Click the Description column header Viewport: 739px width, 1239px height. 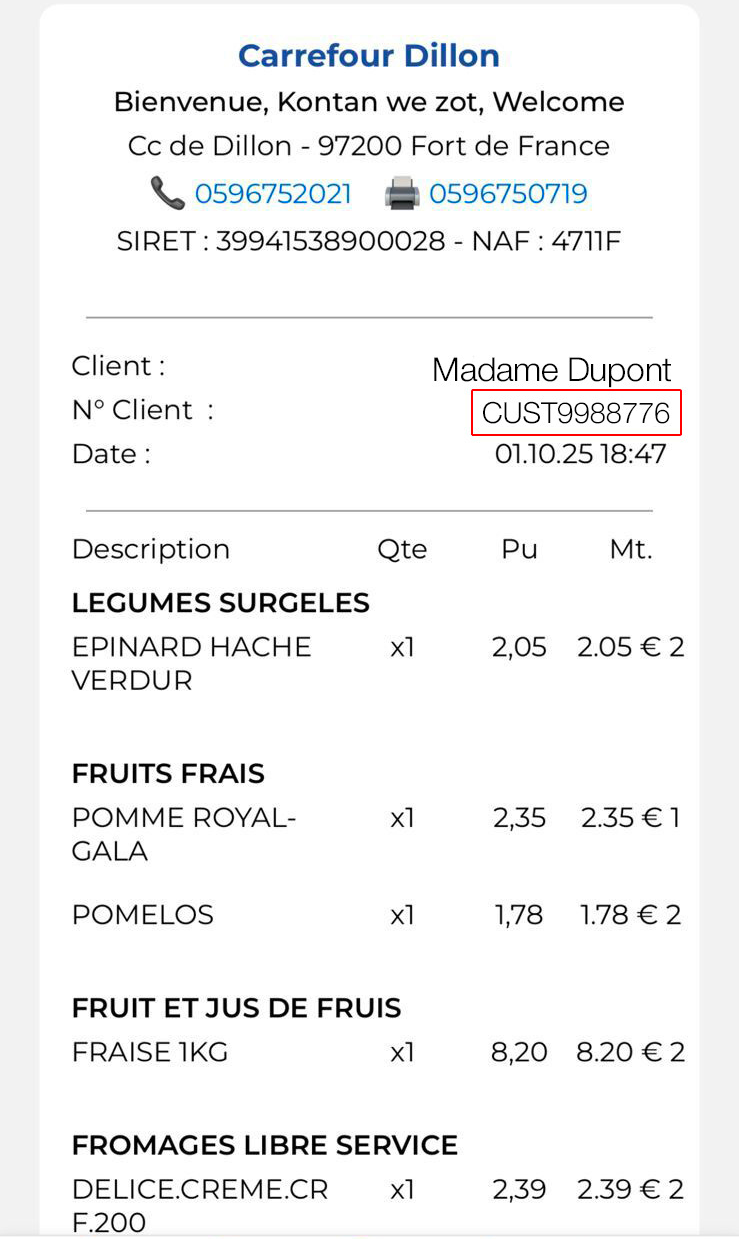tap(151, 549)
